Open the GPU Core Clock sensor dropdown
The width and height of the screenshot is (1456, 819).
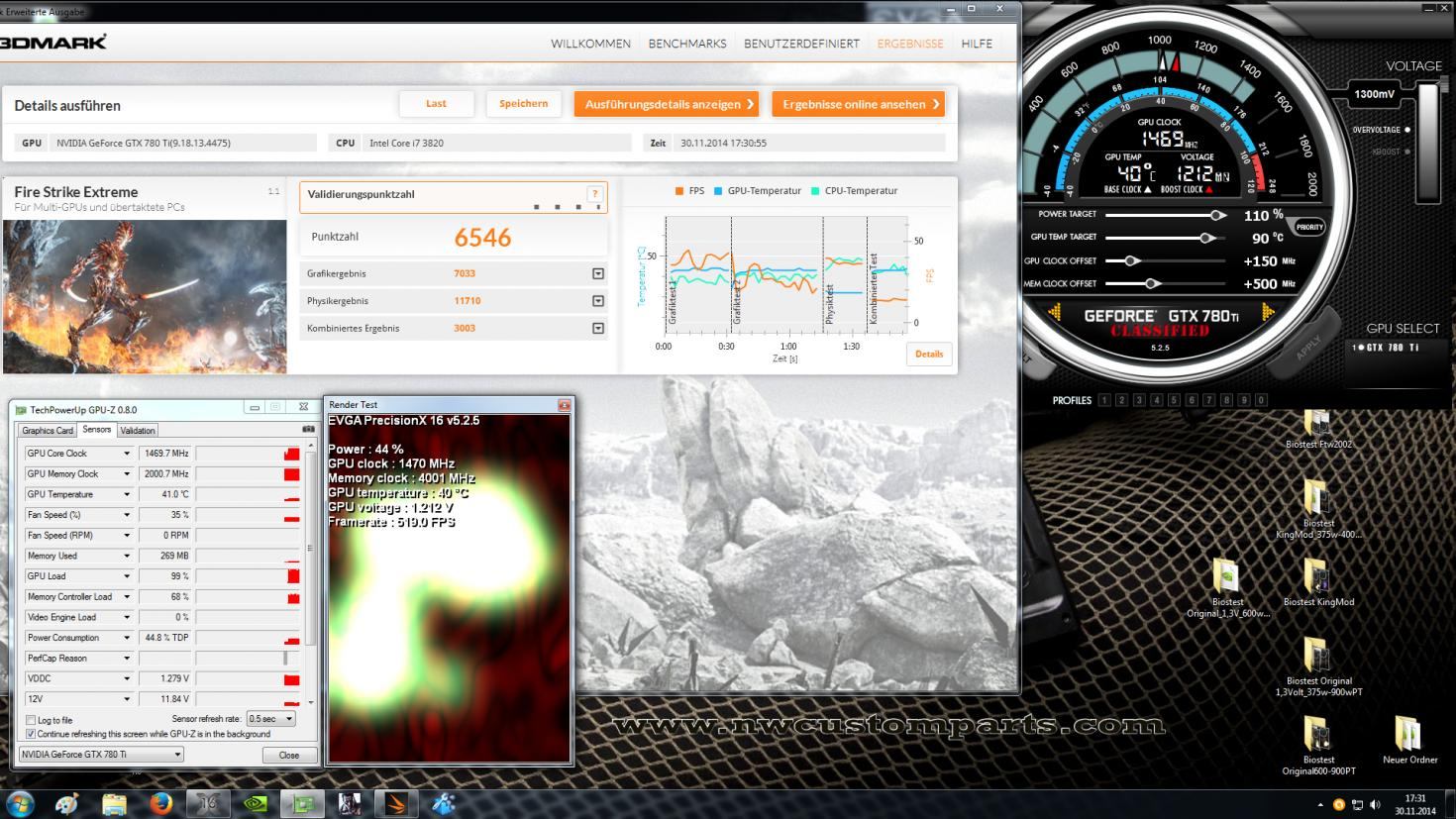(127, 454)
